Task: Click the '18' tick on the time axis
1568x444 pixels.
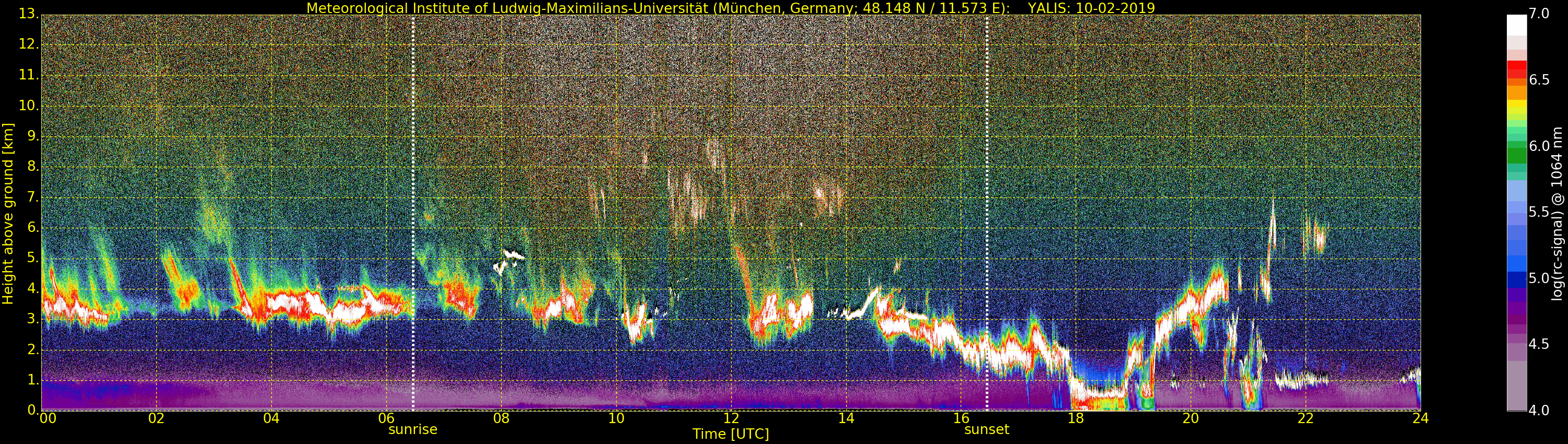Action: click(1076, 418)
